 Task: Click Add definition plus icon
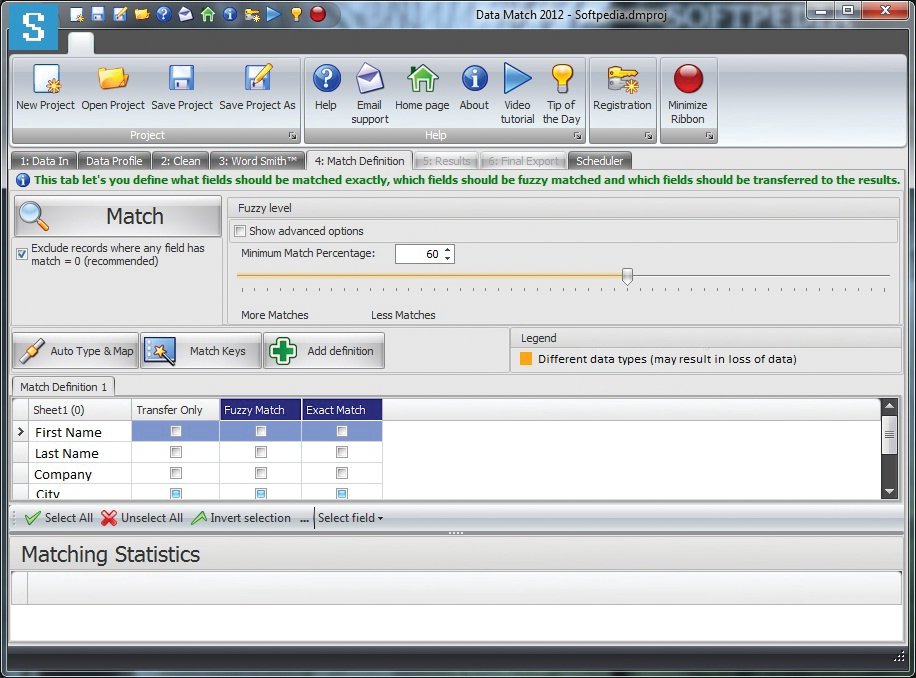[283, 350]
